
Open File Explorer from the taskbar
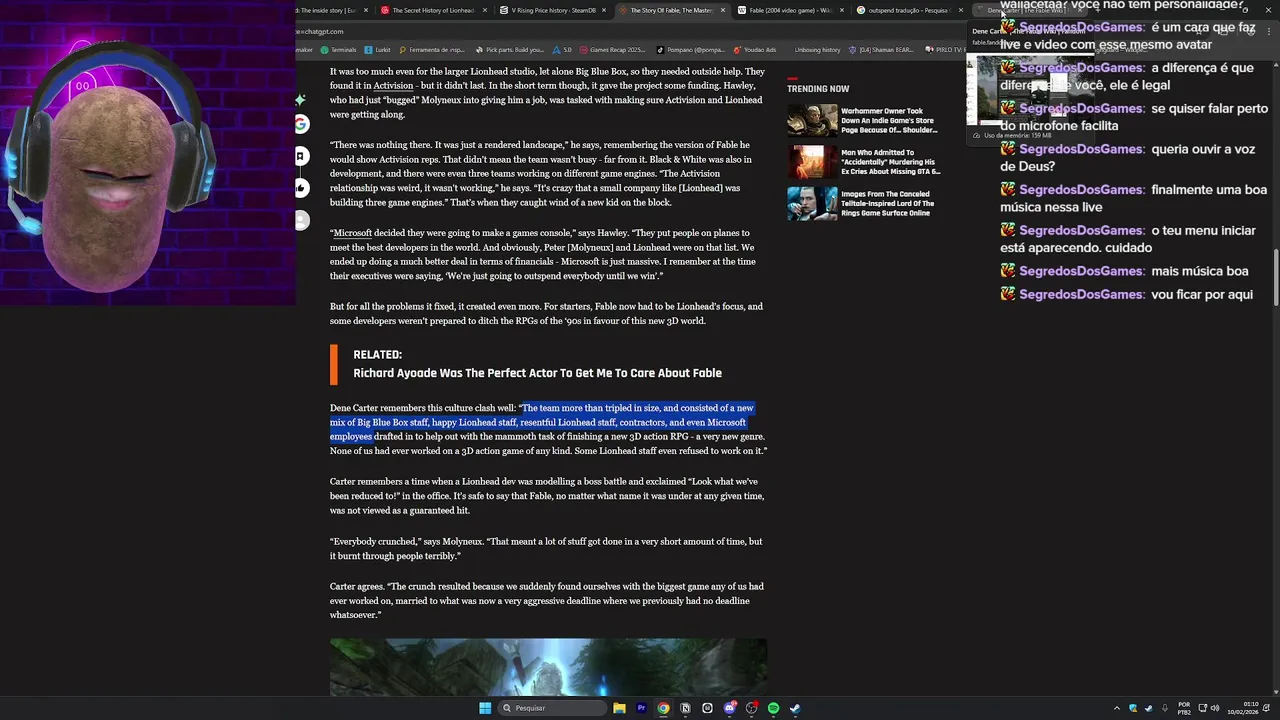[619, 708]
